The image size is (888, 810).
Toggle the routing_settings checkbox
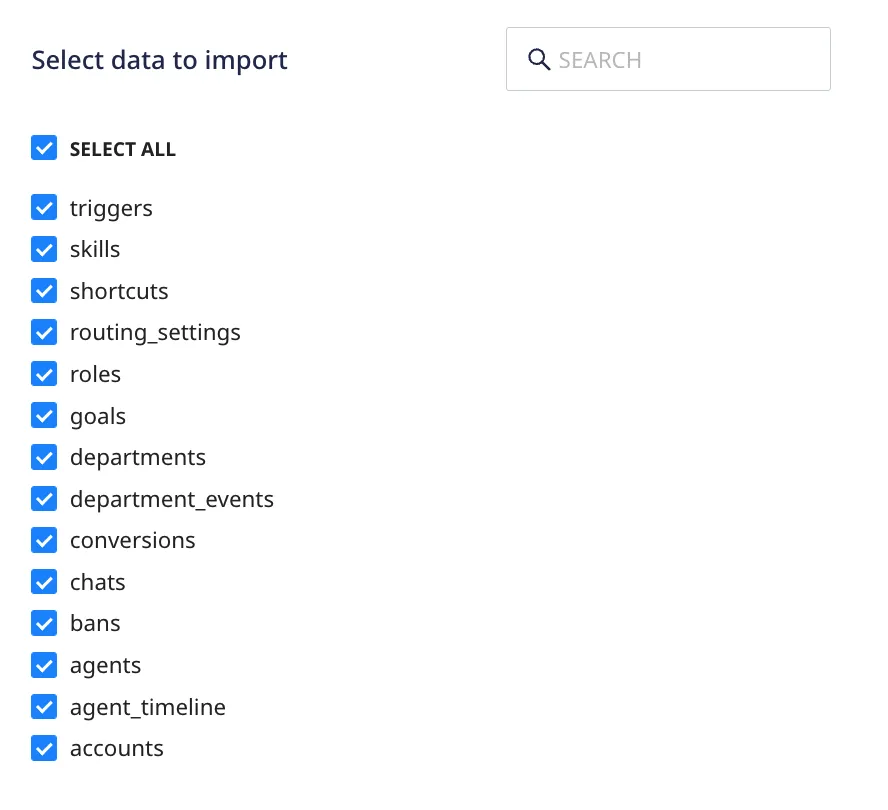point(44,332)
